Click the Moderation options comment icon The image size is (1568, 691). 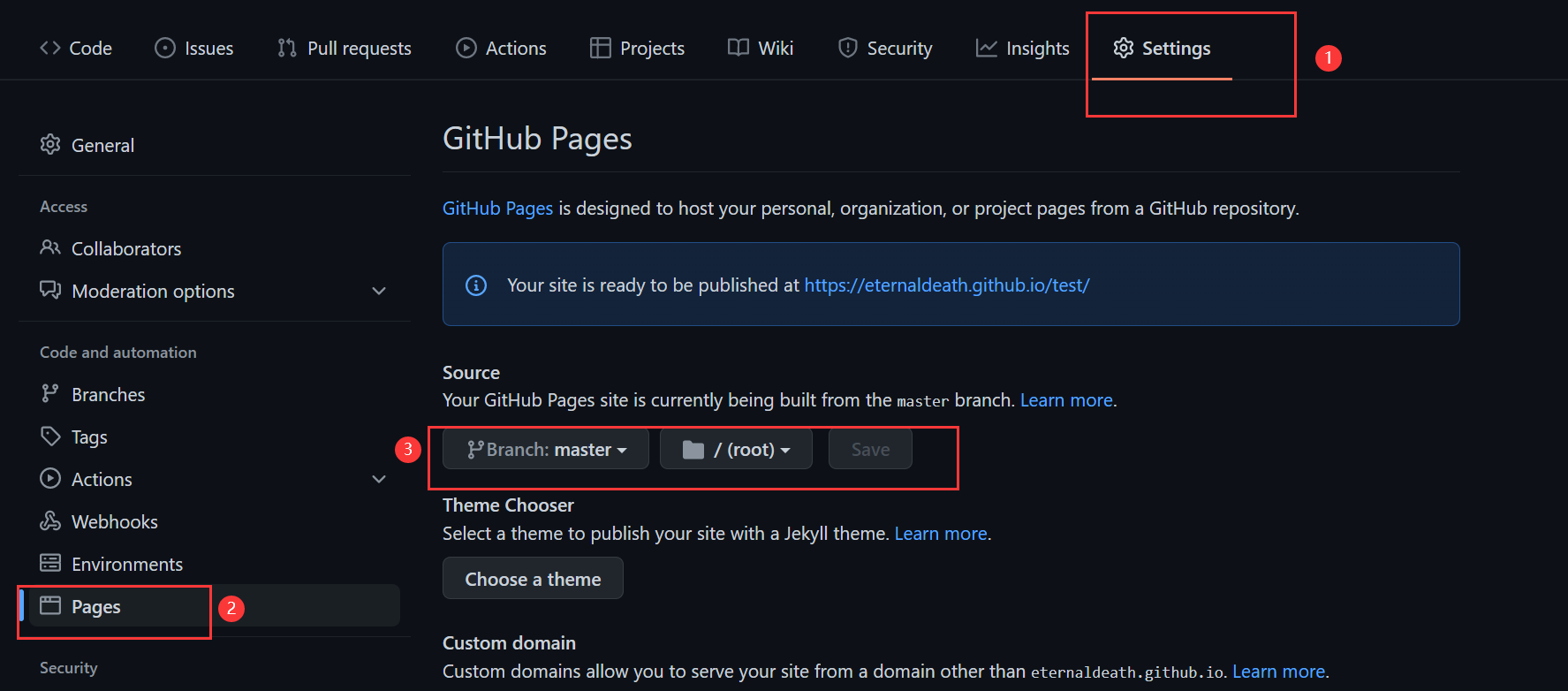click(50, 290)
